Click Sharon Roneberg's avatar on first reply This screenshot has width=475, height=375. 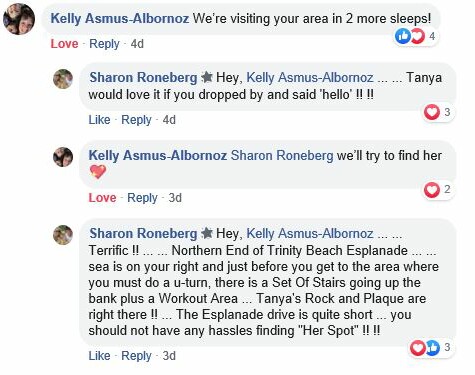coord(63,79)
